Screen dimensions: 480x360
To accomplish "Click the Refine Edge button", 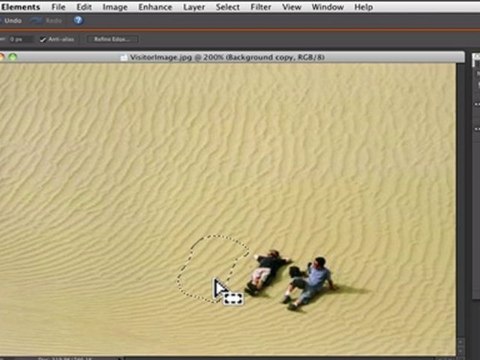I will pyautogui.click(x=112, y=39).
